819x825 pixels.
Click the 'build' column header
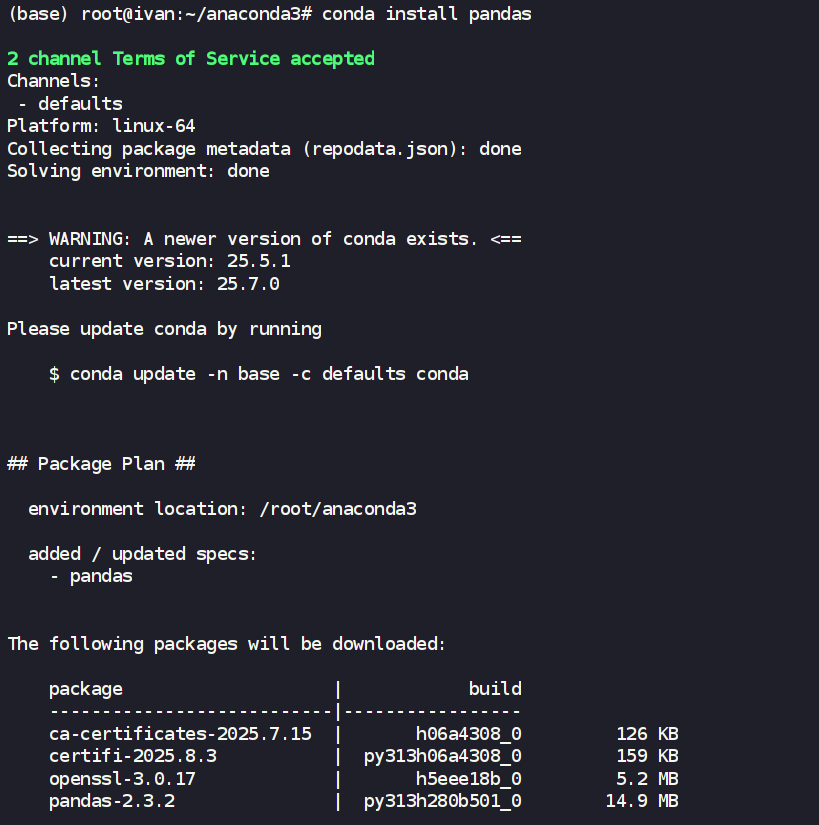[495, 689]
